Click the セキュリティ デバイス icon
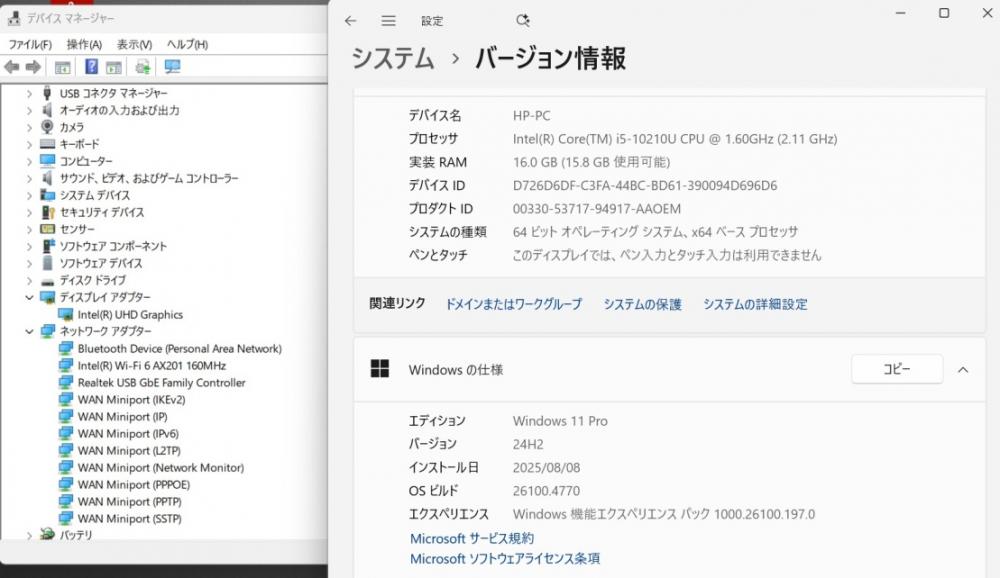 coord(48,212)
